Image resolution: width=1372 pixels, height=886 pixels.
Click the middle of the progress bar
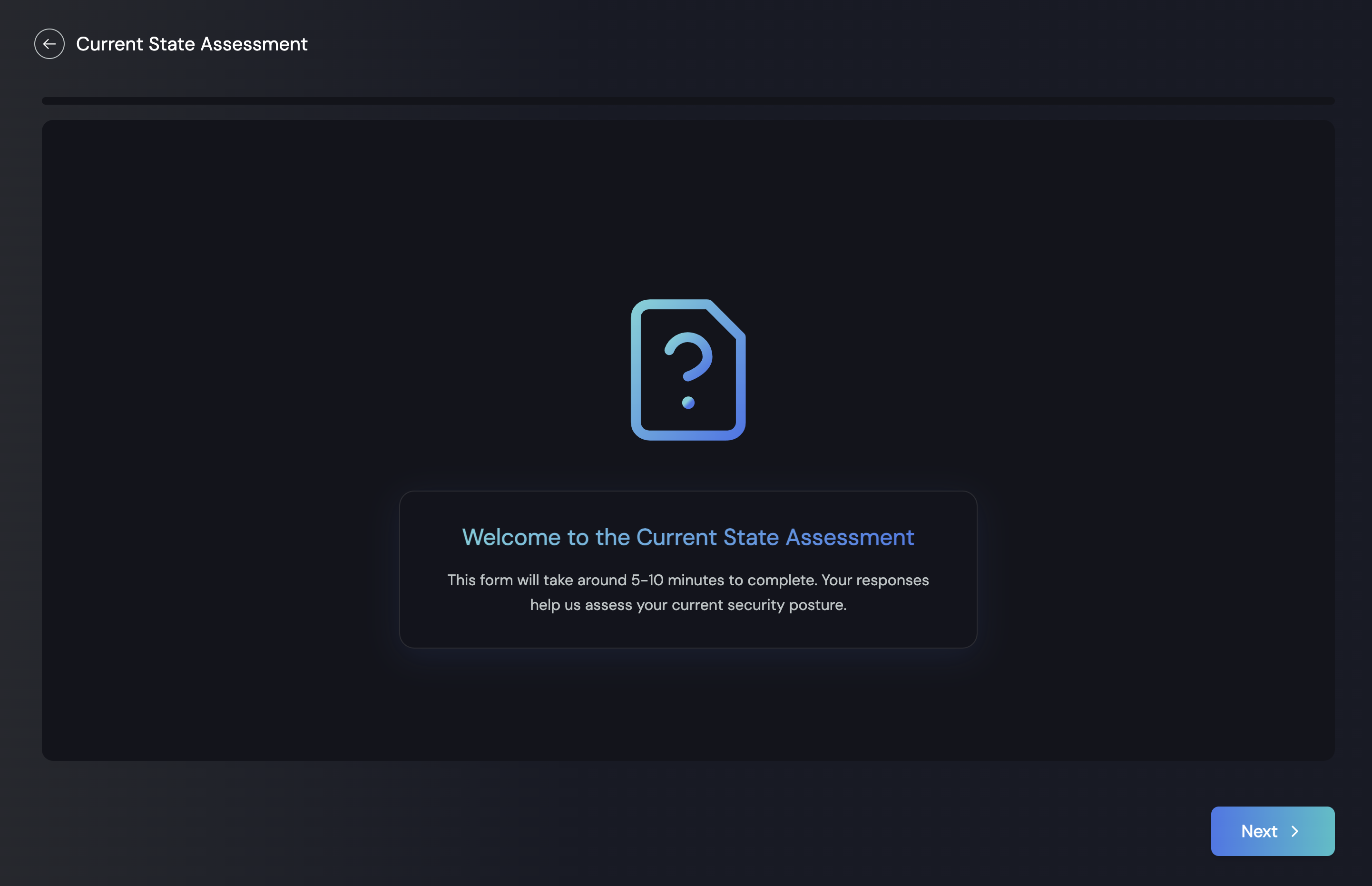click(x=688, y=101)
